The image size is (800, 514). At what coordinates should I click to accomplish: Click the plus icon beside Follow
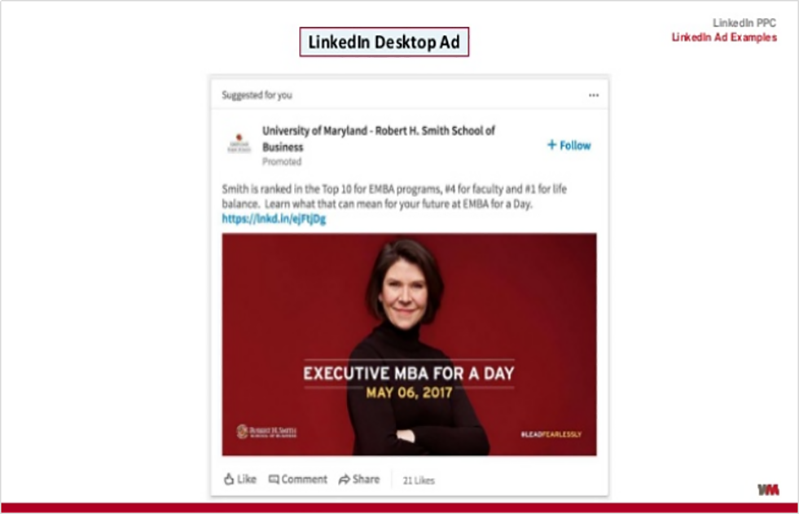pyautogui.click(x=552, y=145)
